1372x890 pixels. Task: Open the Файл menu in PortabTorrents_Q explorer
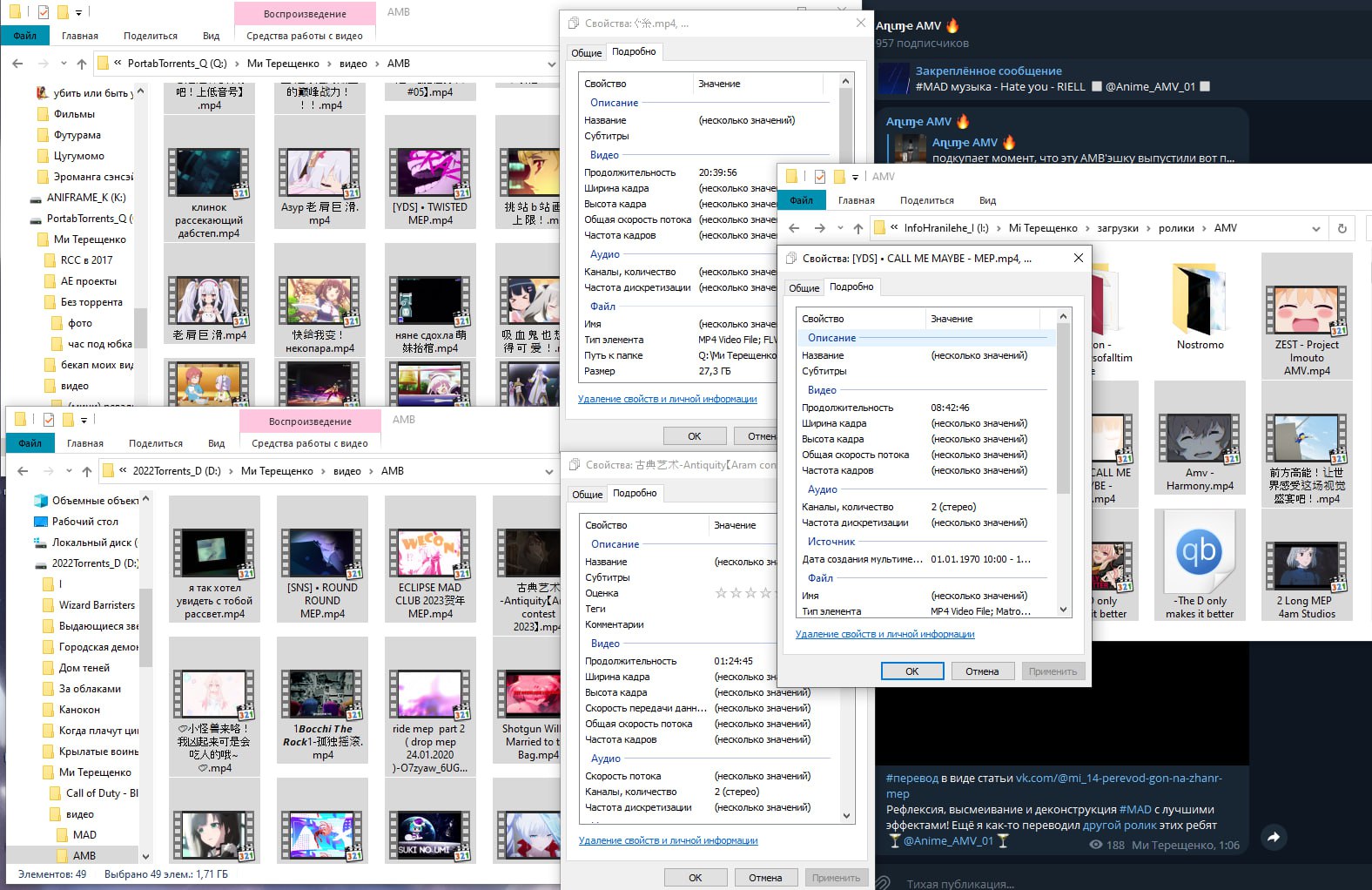tap(25, 36)
